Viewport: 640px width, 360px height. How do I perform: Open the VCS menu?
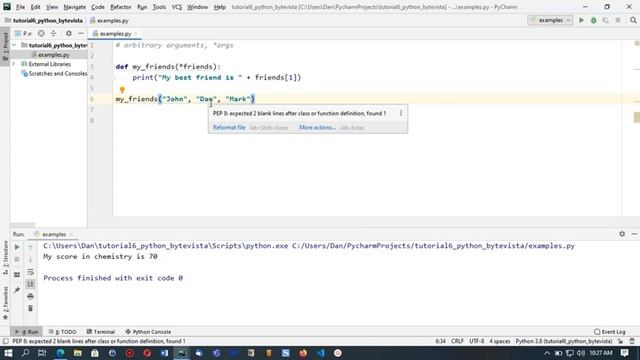click(176, 7)
